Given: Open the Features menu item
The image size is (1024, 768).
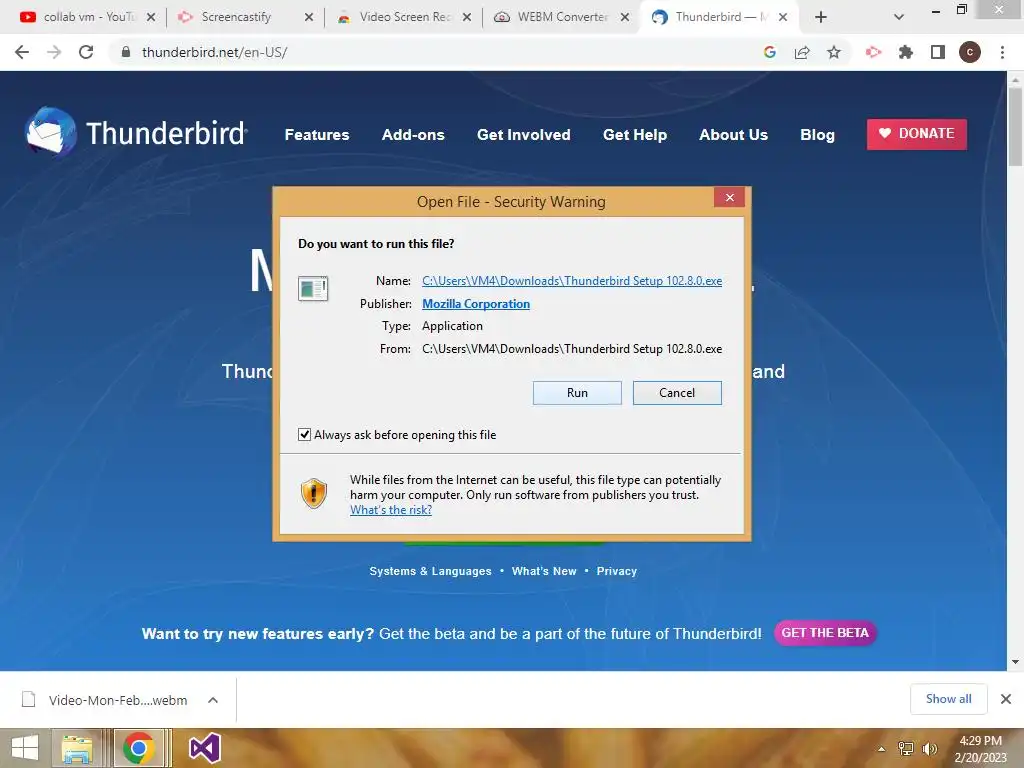Looking at the screenshot, I should tap(317, 135).
